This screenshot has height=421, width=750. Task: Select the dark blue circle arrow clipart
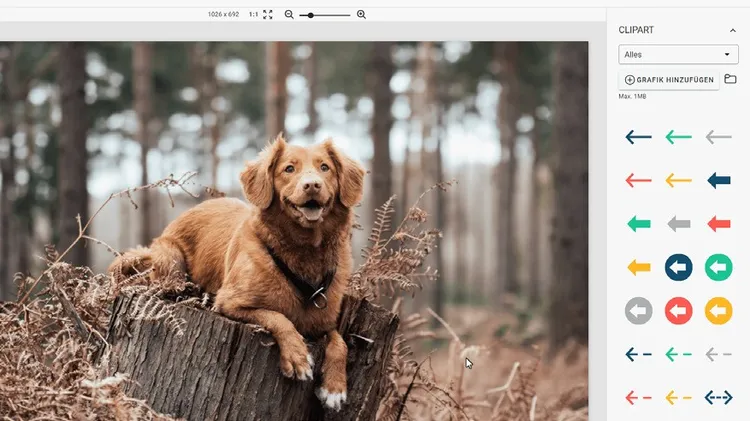678,267
